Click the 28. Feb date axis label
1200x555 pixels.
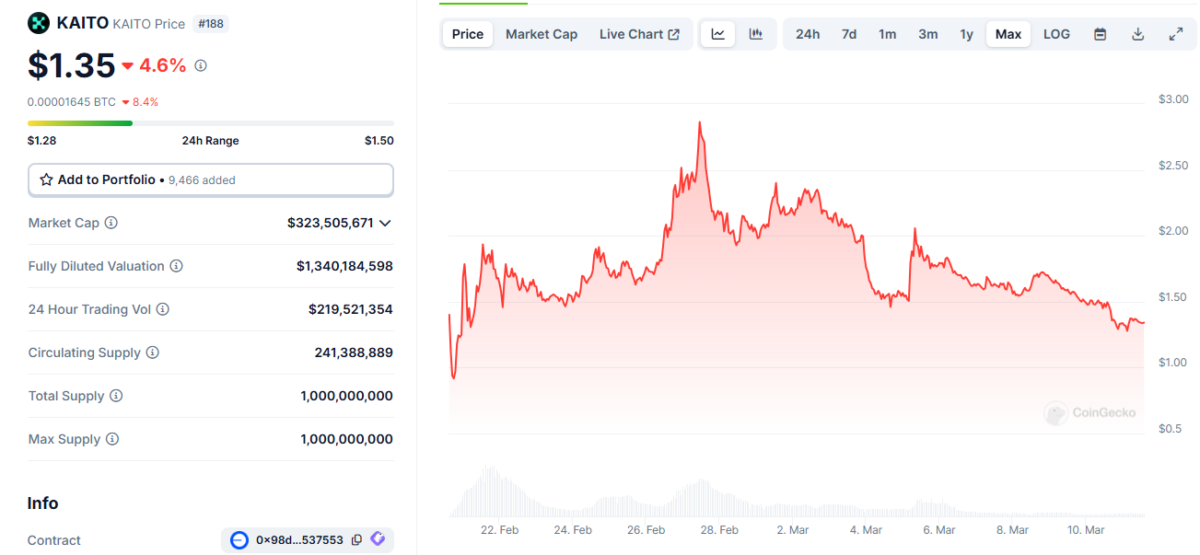pos(719,530)
